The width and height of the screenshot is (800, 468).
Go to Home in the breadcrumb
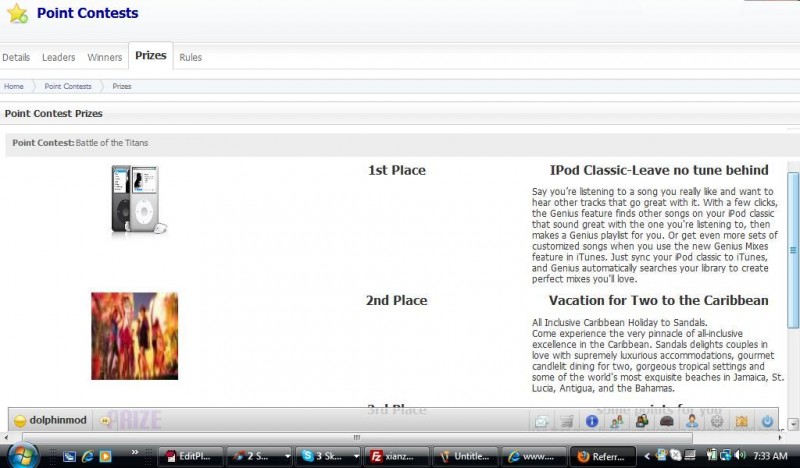point(14,86)
